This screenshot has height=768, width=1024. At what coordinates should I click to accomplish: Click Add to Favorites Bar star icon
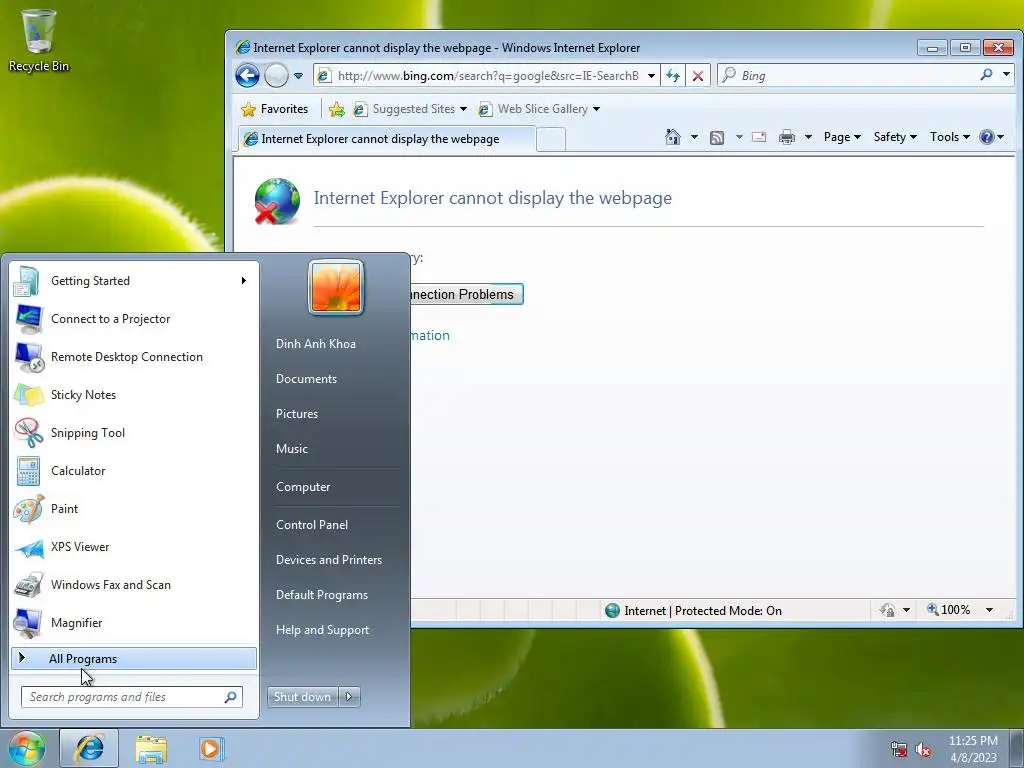pos(337,109)
